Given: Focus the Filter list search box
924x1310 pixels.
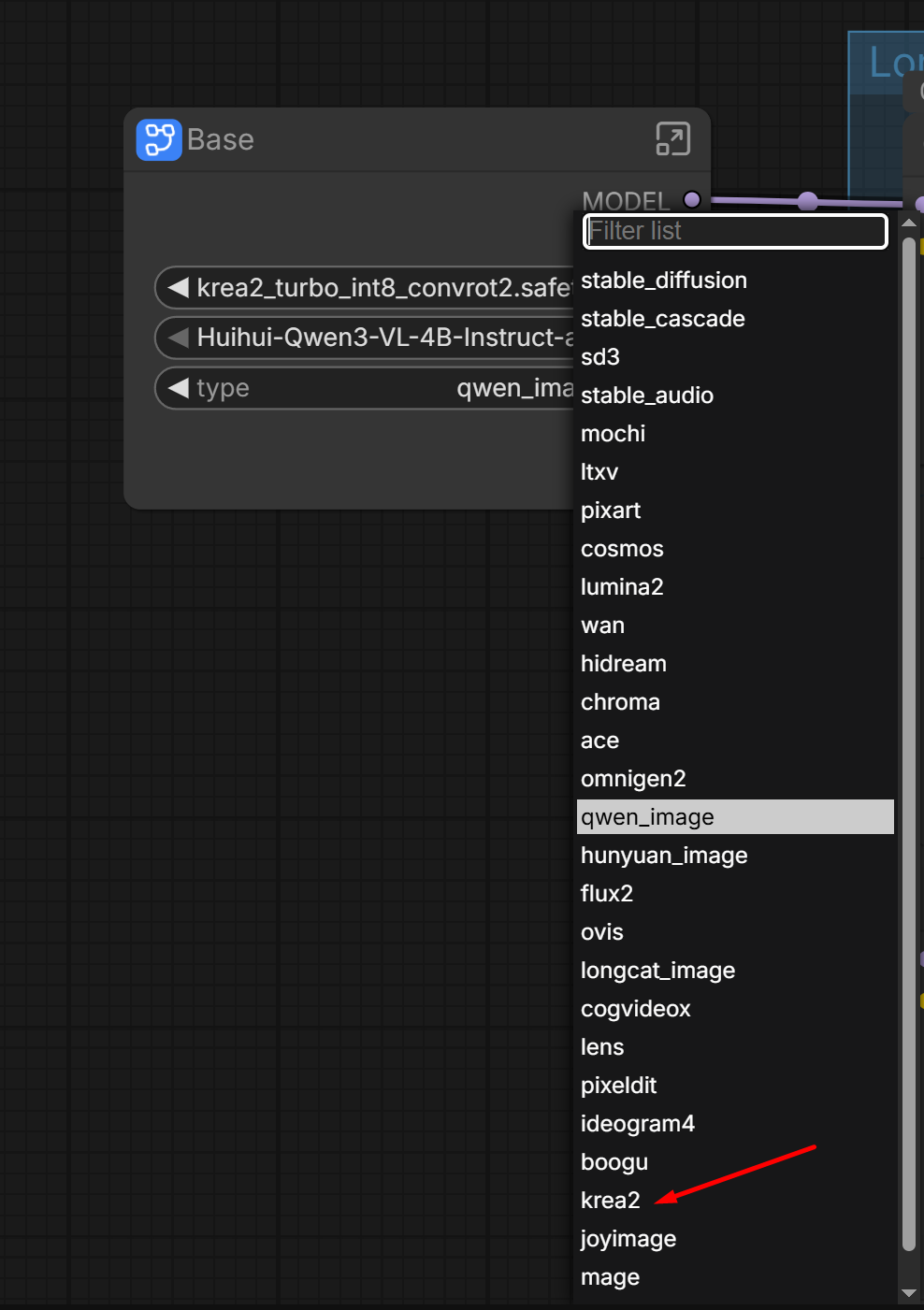Looking at the screenshot, I should click(x=735, y=231).
